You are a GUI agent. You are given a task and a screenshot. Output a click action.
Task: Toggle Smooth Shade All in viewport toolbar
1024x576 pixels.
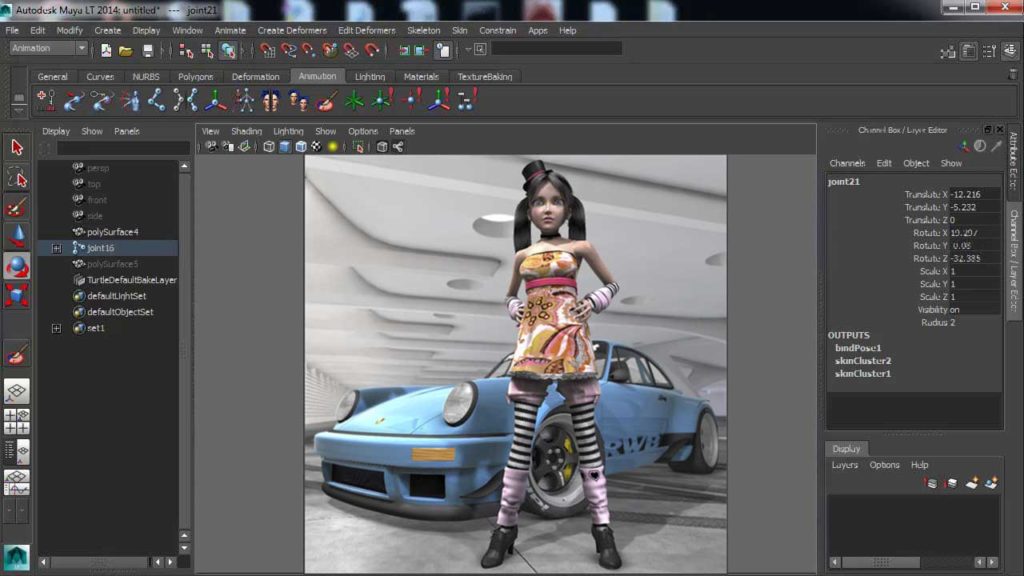click(x=285, y=147)
